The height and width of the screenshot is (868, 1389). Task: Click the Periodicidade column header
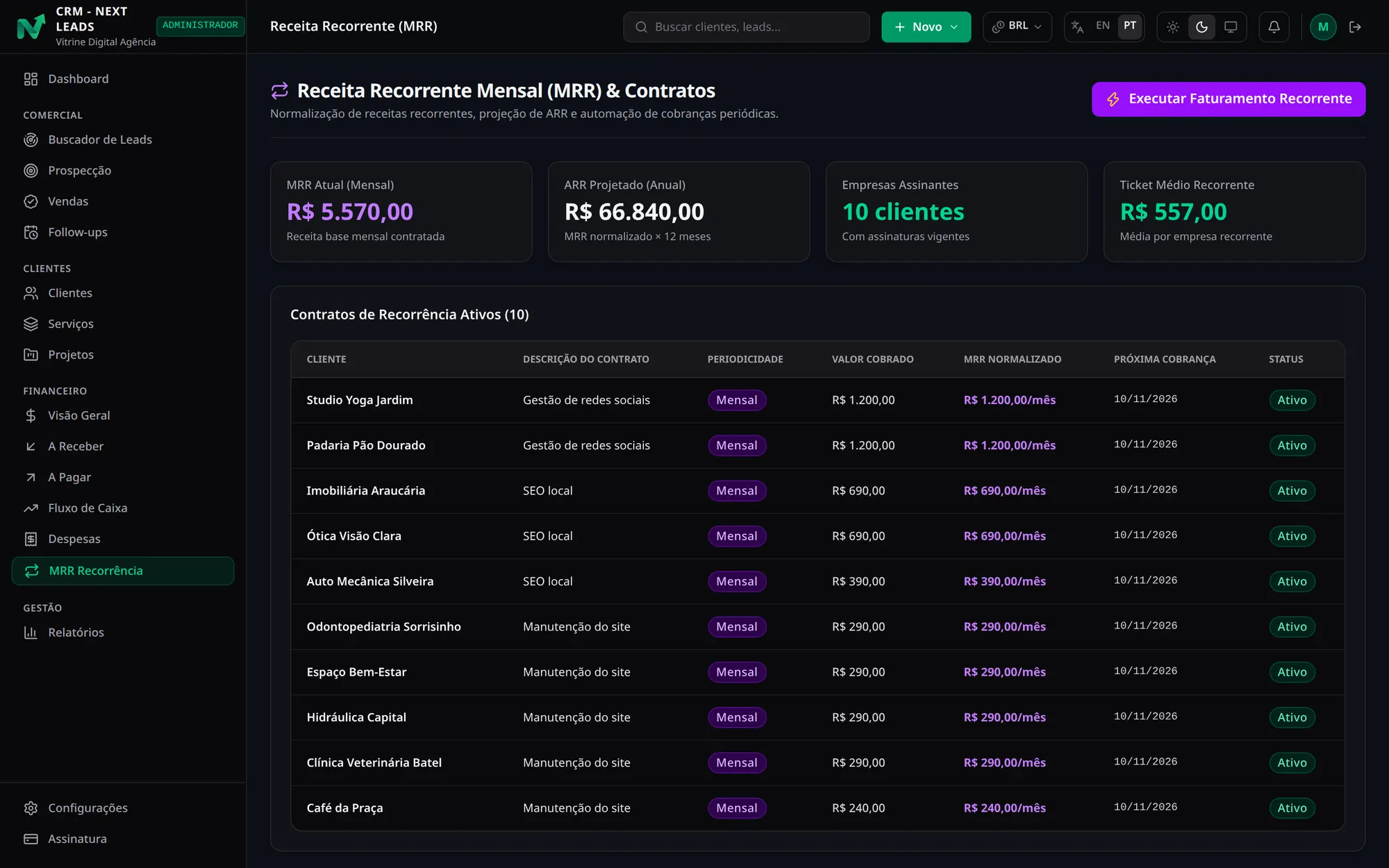click(745, 359)
